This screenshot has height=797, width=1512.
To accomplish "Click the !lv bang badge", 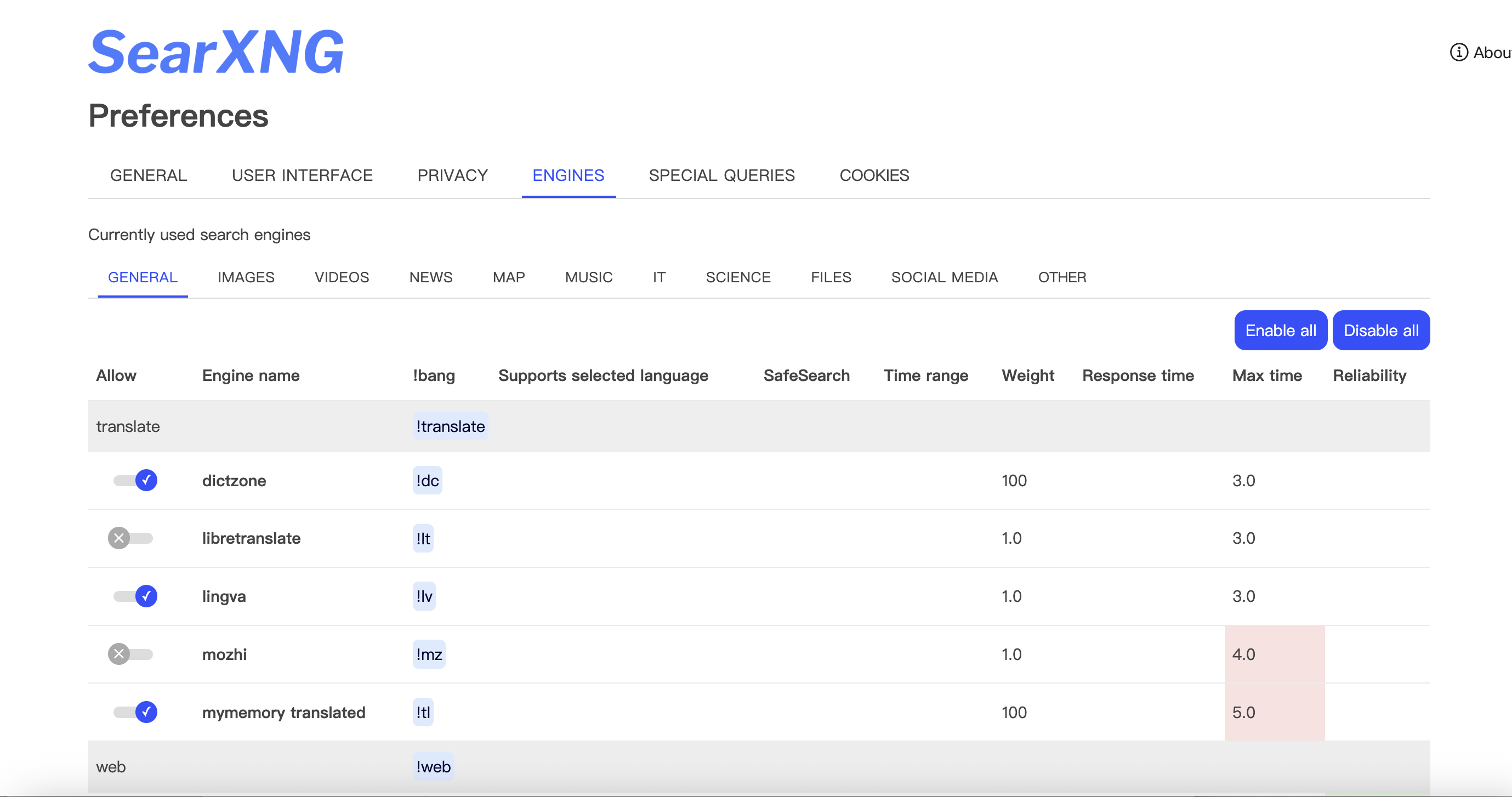I will coord(424,596).
